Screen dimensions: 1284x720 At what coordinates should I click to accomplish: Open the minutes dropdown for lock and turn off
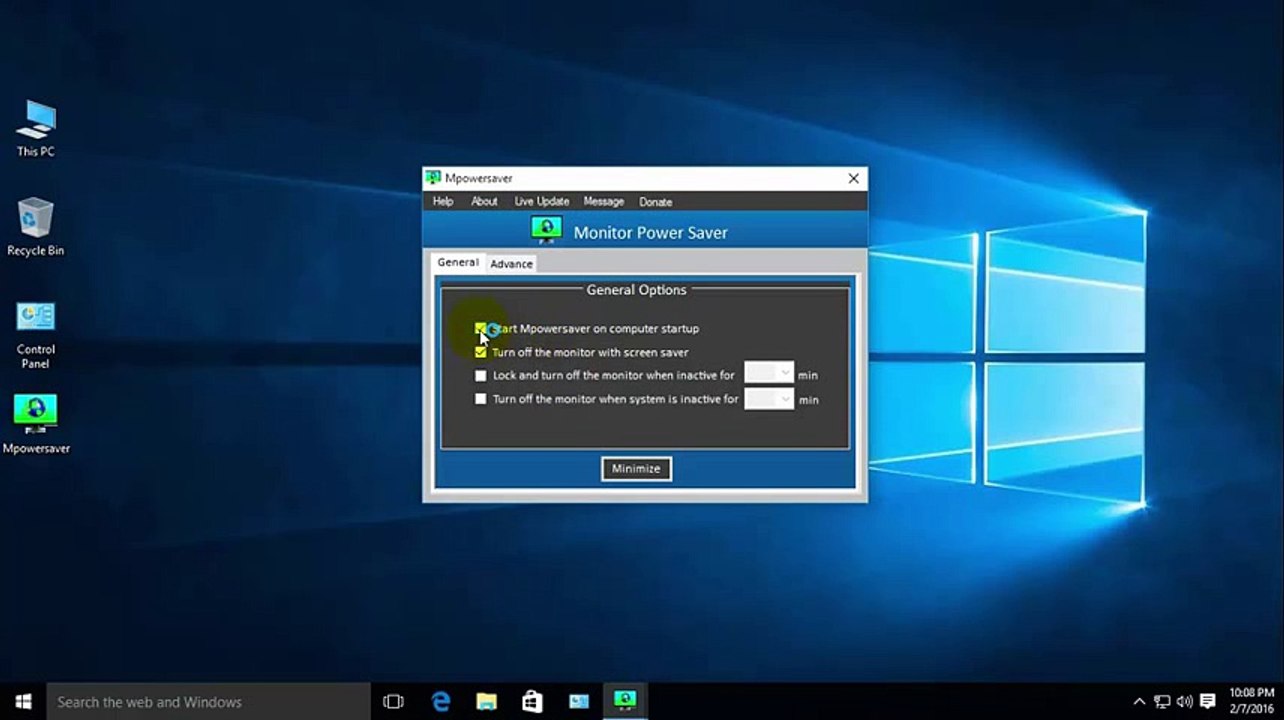tap(769, 374)
